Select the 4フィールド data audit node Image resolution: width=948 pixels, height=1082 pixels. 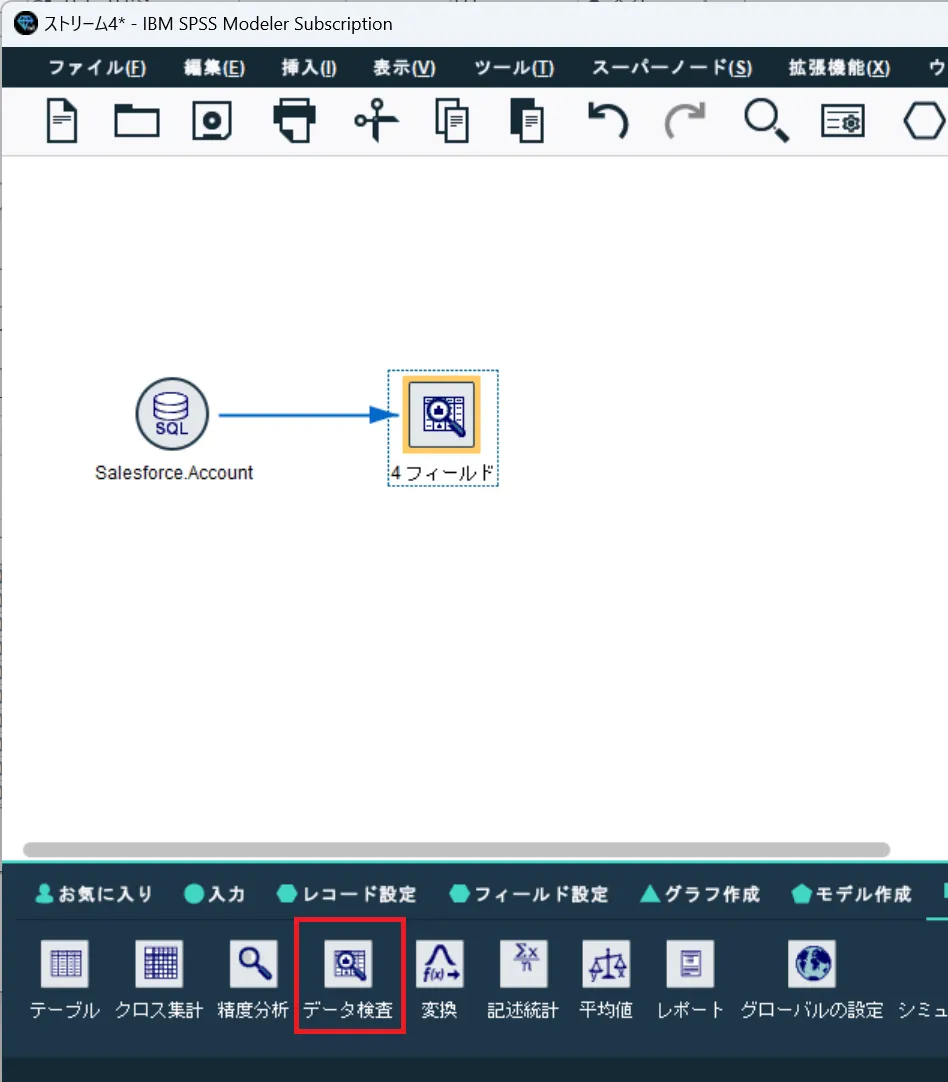(442, 415)
